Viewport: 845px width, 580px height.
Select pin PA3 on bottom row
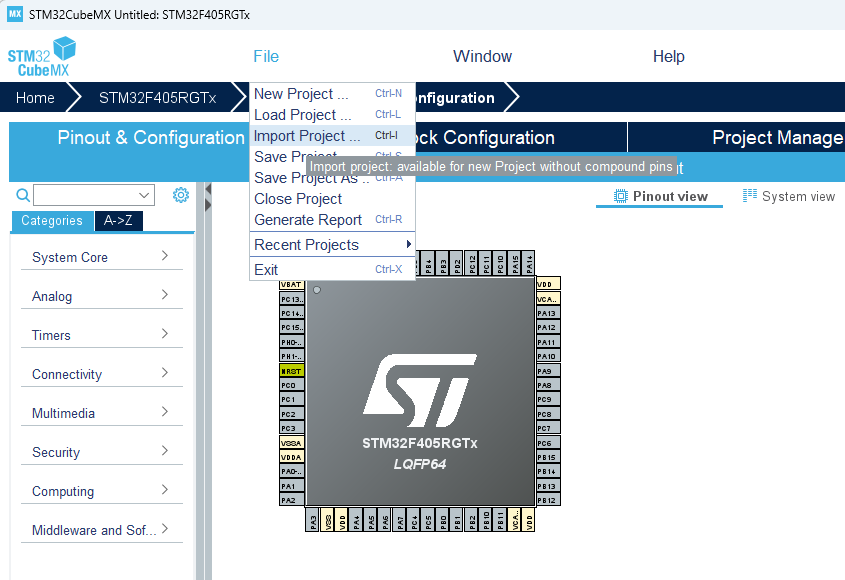(x=313, y=519)
